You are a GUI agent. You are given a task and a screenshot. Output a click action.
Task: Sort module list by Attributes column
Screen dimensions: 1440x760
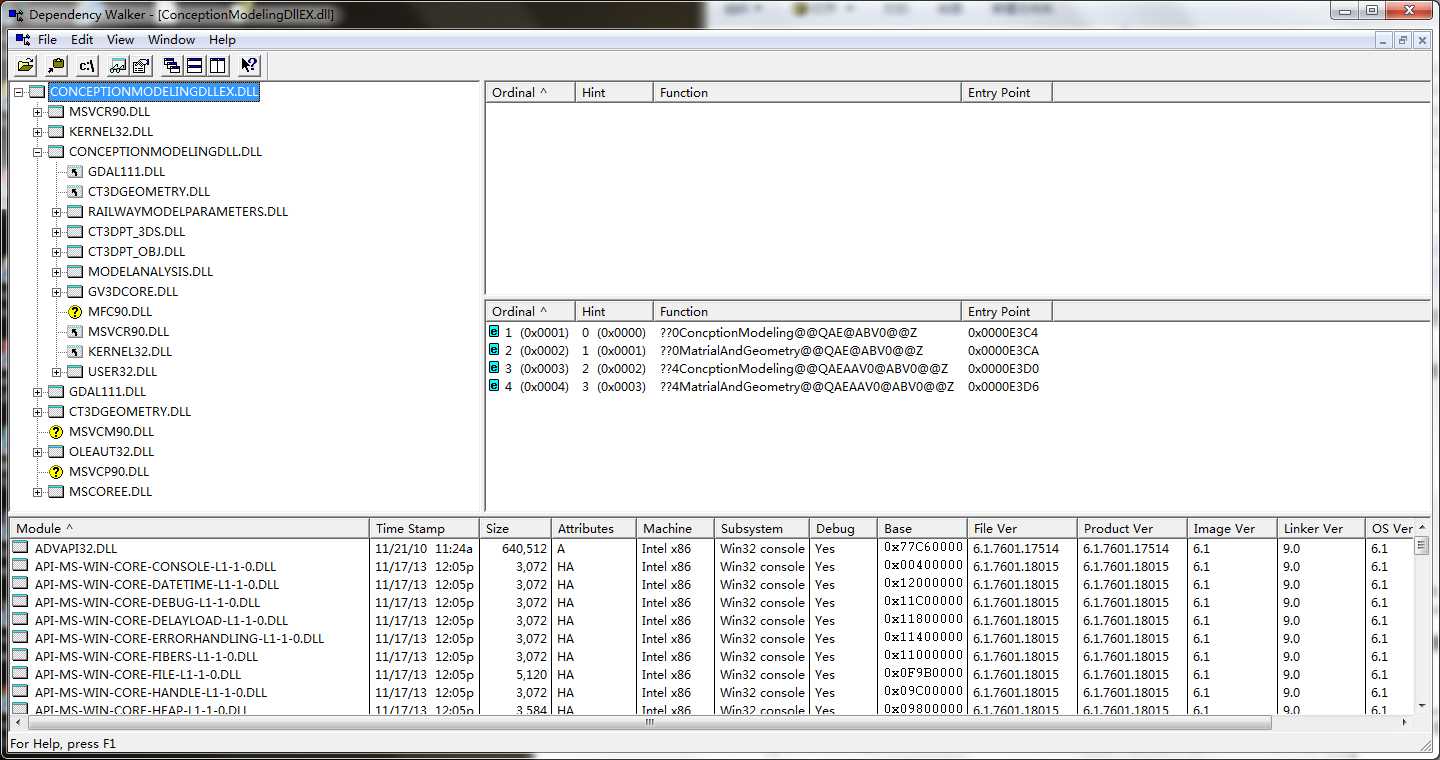pyautogui.click(x=593, y=528)
